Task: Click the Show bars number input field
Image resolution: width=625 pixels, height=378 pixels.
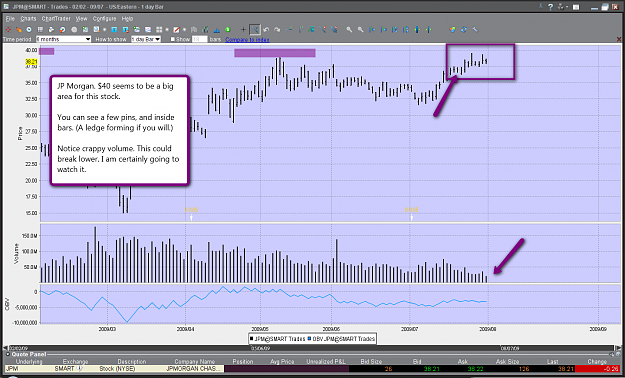Action: point(200,39)
